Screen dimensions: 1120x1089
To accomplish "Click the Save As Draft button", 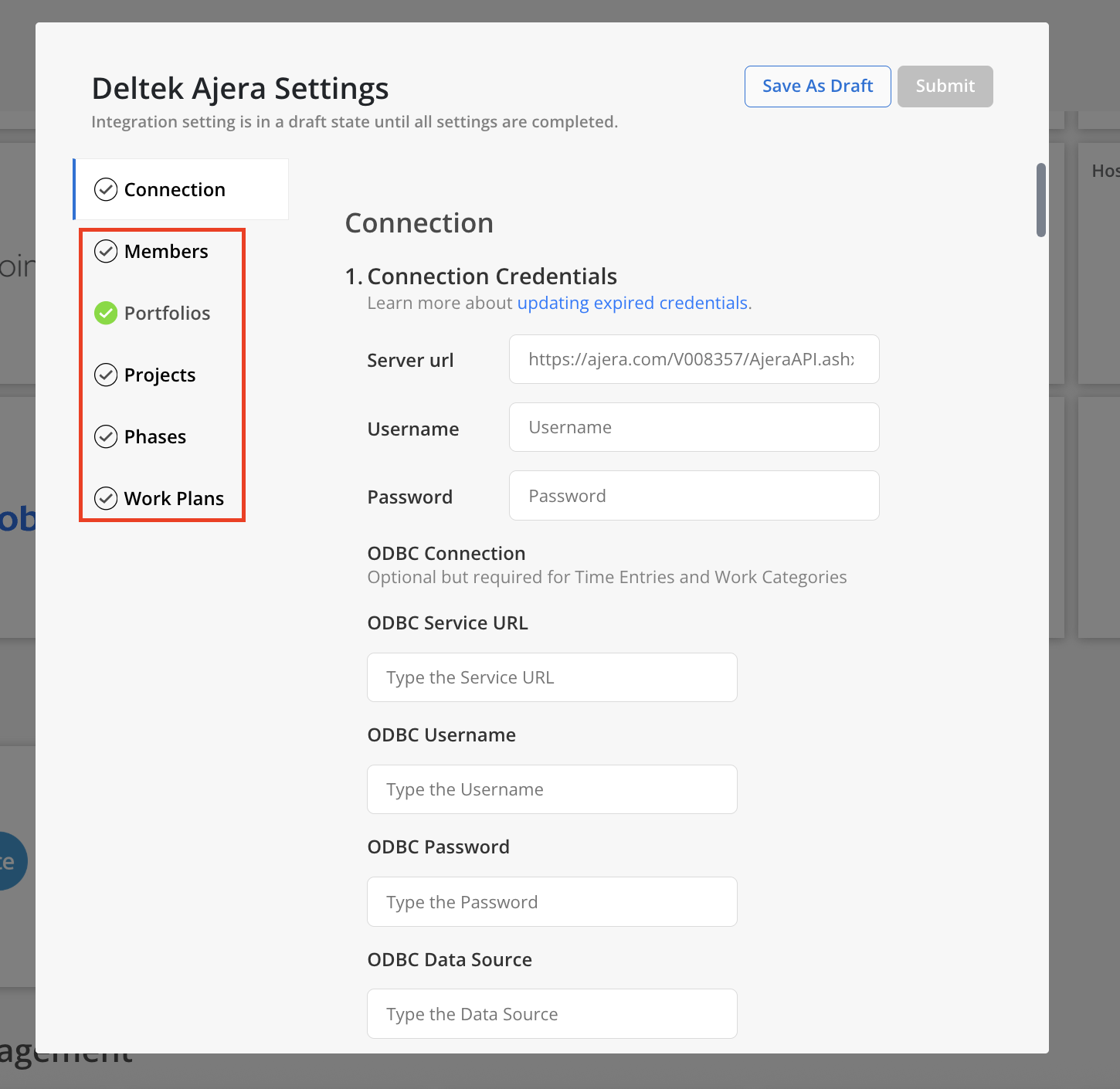I will (818, 87).
